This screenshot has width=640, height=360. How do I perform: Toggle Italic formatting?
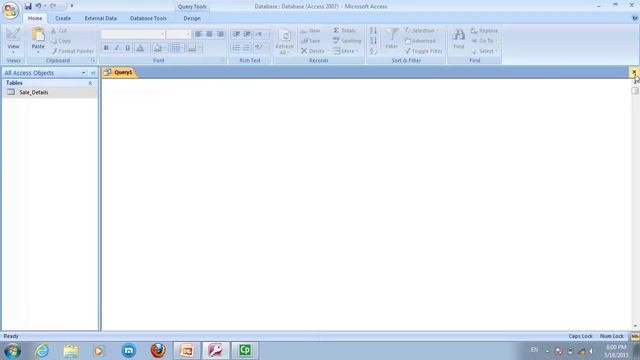point(117,48)
